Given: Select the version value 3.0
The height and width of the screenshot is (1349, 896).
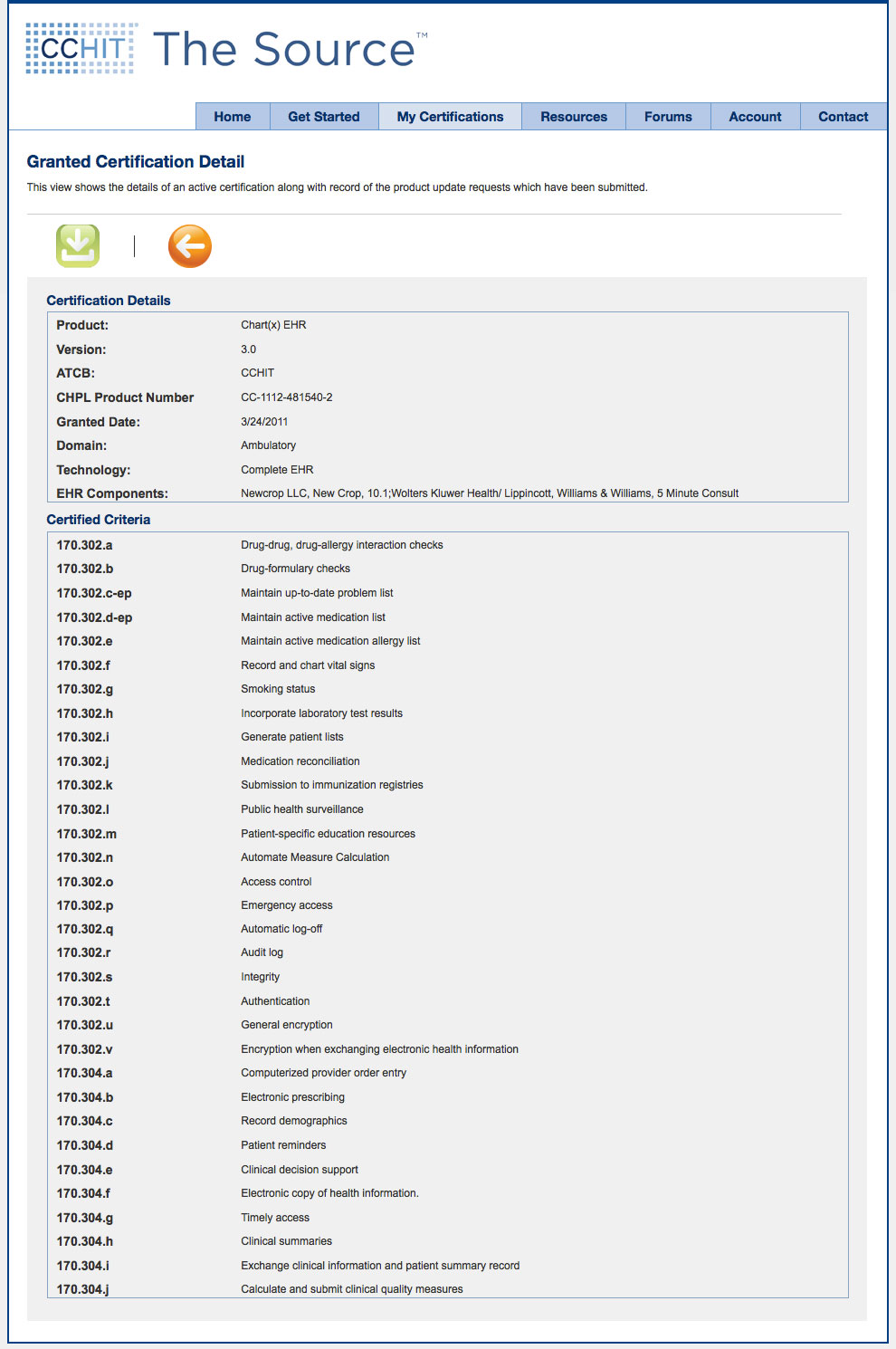Looking at the screenshot, I should click(x=249, y=349).
